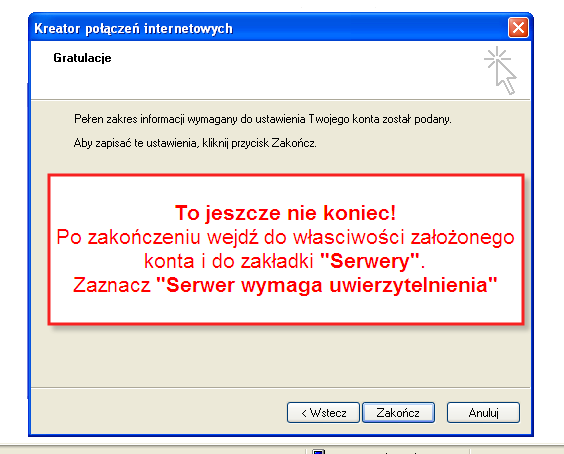Click the status bar section at bottom right

(x=517, y=451)
